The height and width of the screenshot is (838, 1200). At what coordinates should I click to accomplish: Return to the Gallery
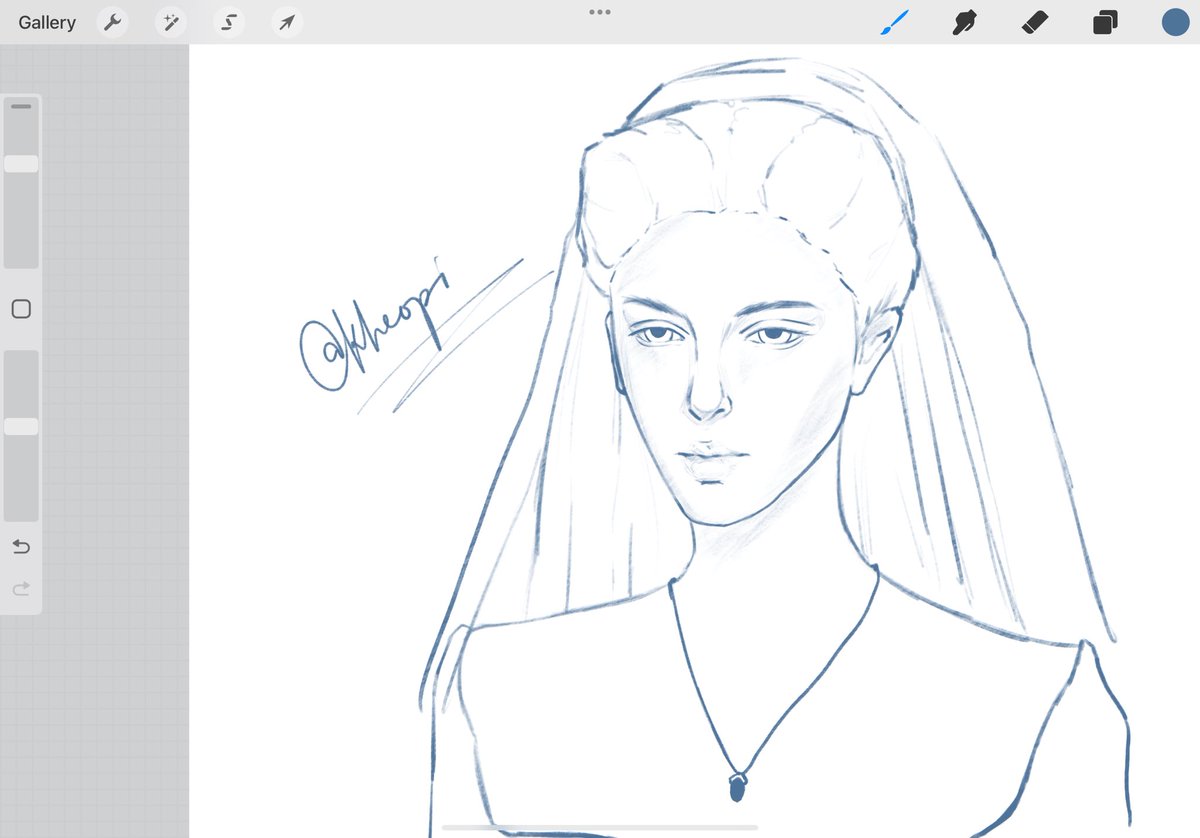pos(46,22)
